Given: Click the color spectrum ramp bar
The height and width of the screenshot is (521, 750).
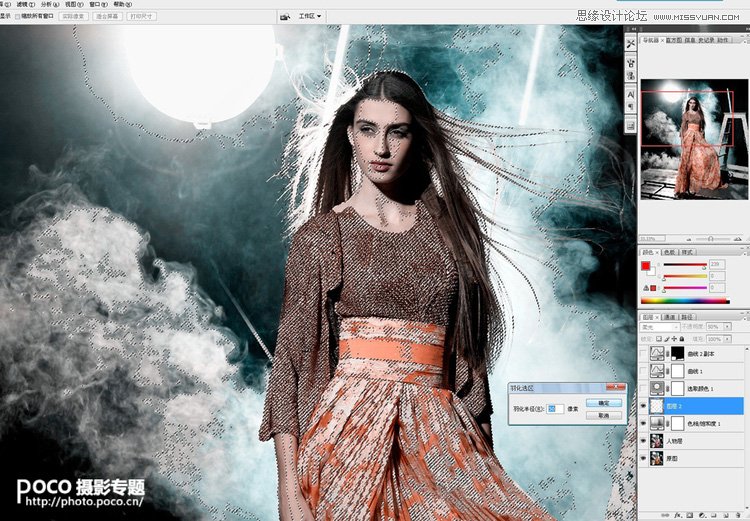Looking at the screenshot, I should coord(685,301).
